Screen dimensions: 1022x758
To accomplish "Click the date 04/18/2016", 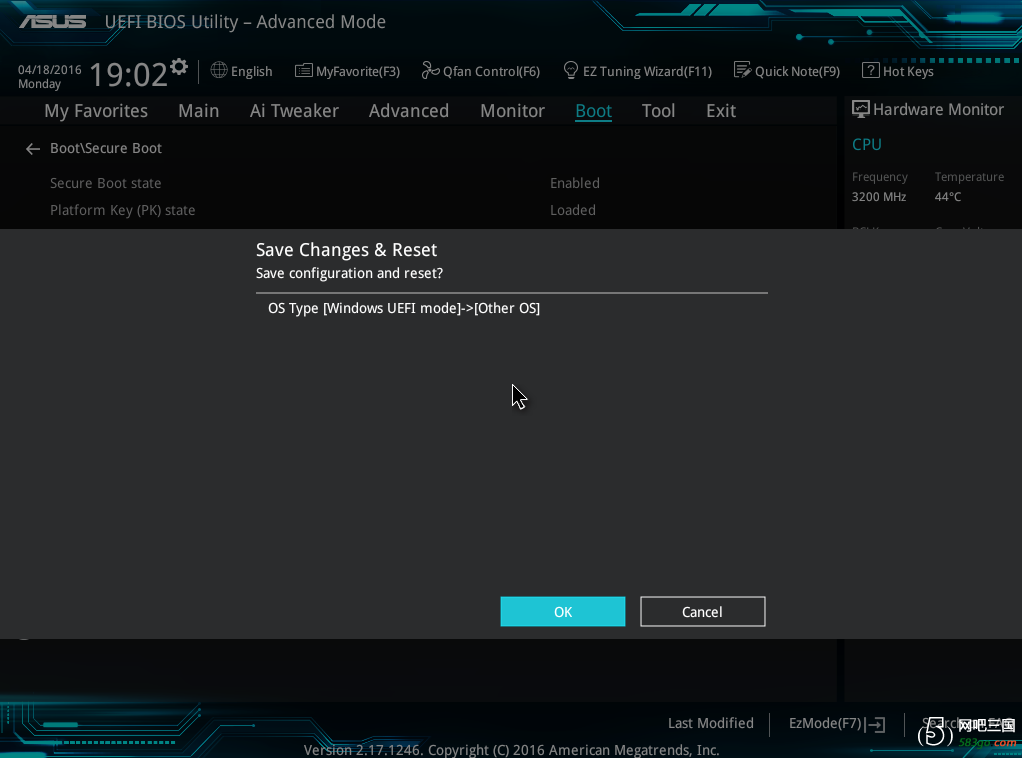I will 50,70.
